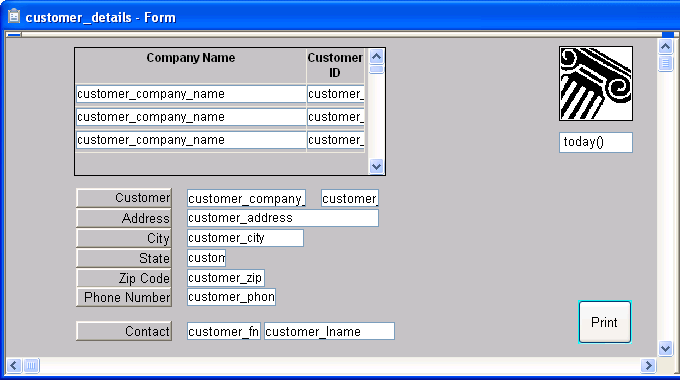
Task: Click the customer_lname contact field
Action: [330, 331]
